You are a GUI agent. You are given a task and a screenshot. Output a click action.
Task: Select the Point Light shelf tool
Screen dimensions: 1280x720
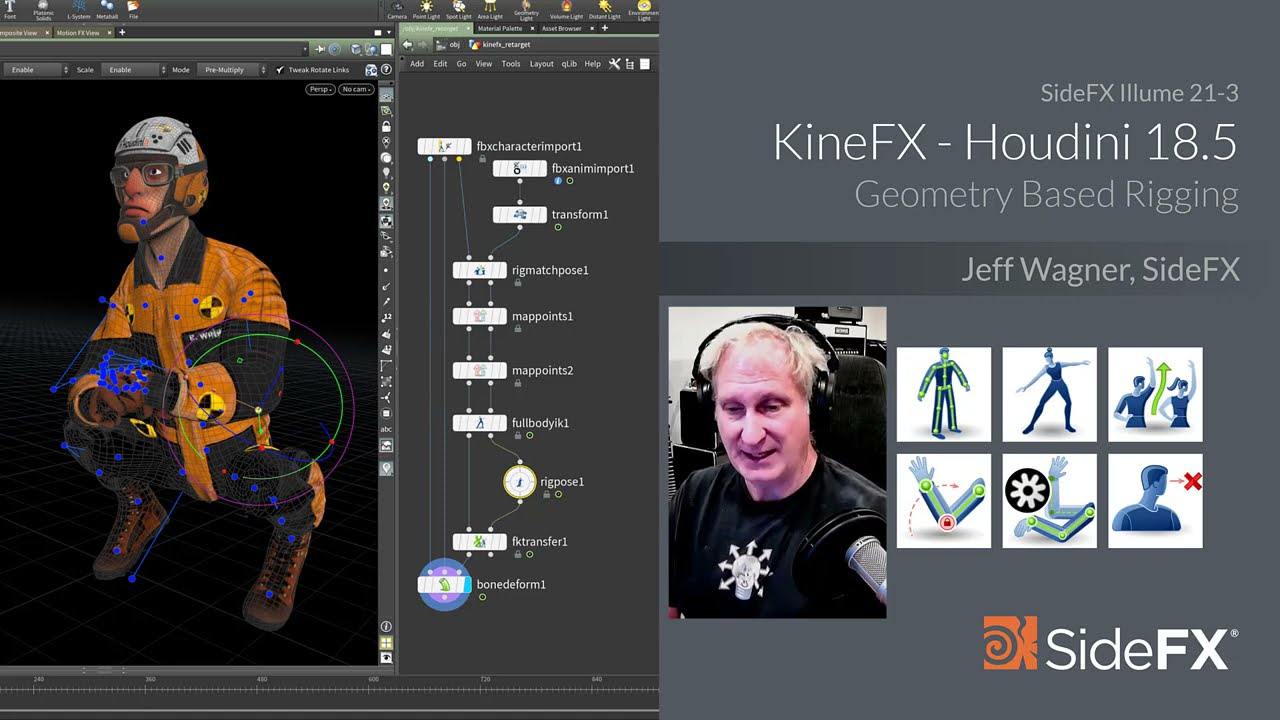[426, 9]
